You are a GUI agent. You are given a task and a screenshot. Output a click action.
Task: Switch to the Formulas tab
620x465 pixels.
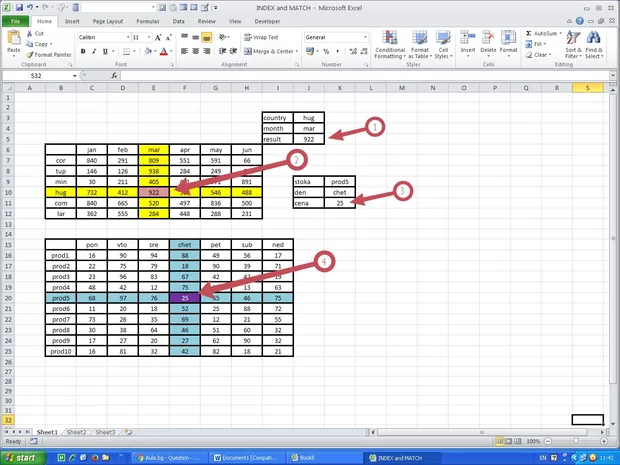click(147, 21)
